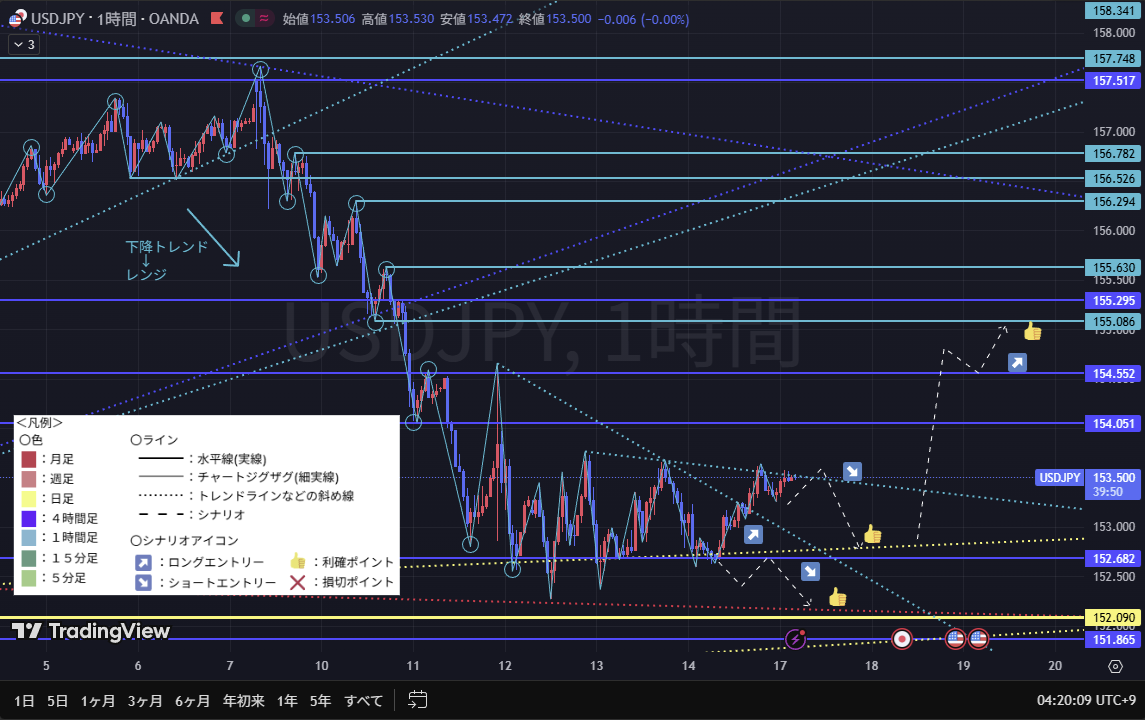The height and width of the screenshot is (720, 1145).
Task: Show すべて data range
Action: coord(363,700)
